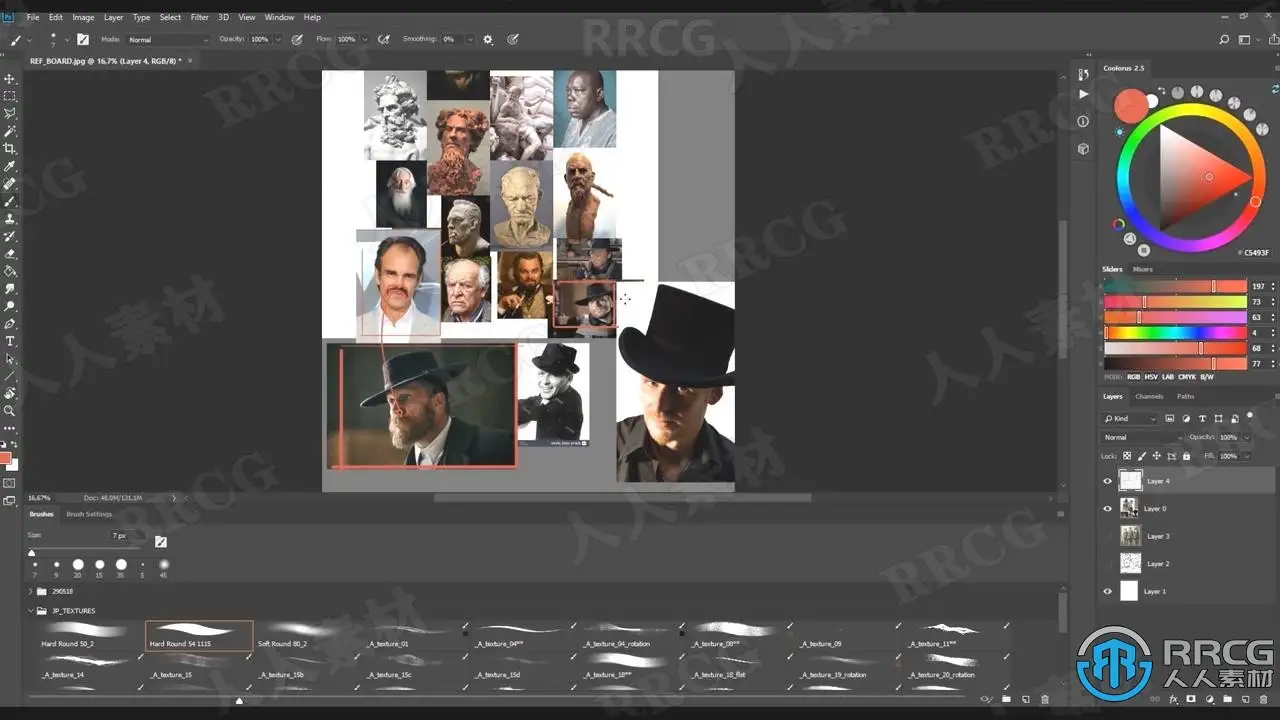The width and height of the screenshot is (1280, 720).
Task: Delete the selected layer
Action: tap(1263, 699)
